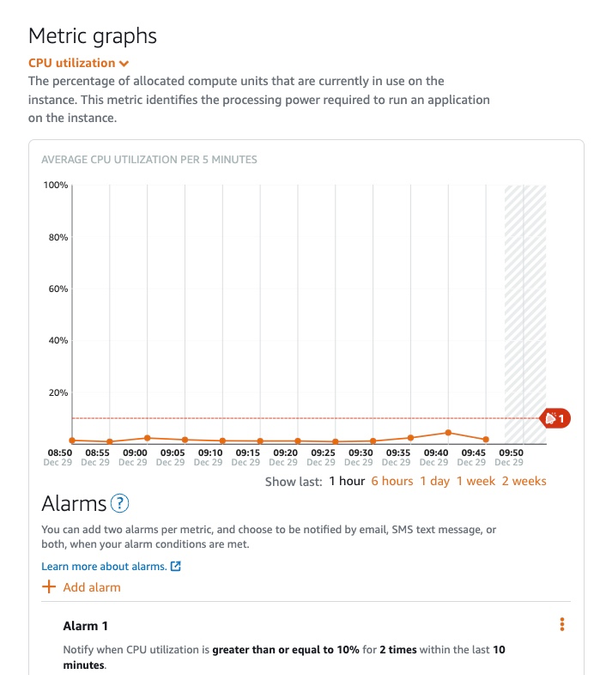Screen dimensions: 600x675
Task: Click the peak data point at 09:40
Action: (448, 433)
